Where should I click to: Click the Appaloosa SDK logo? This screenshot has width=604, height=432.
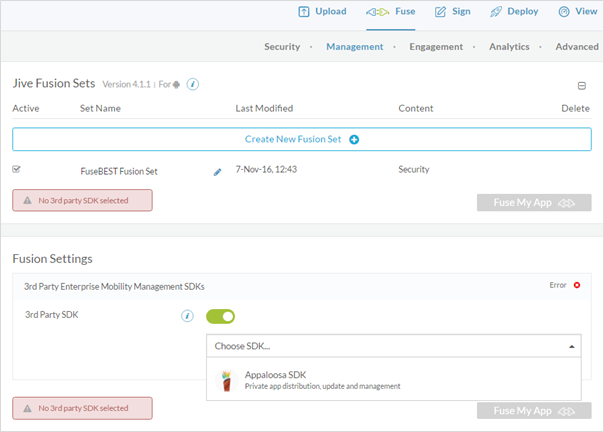[226, 381]
